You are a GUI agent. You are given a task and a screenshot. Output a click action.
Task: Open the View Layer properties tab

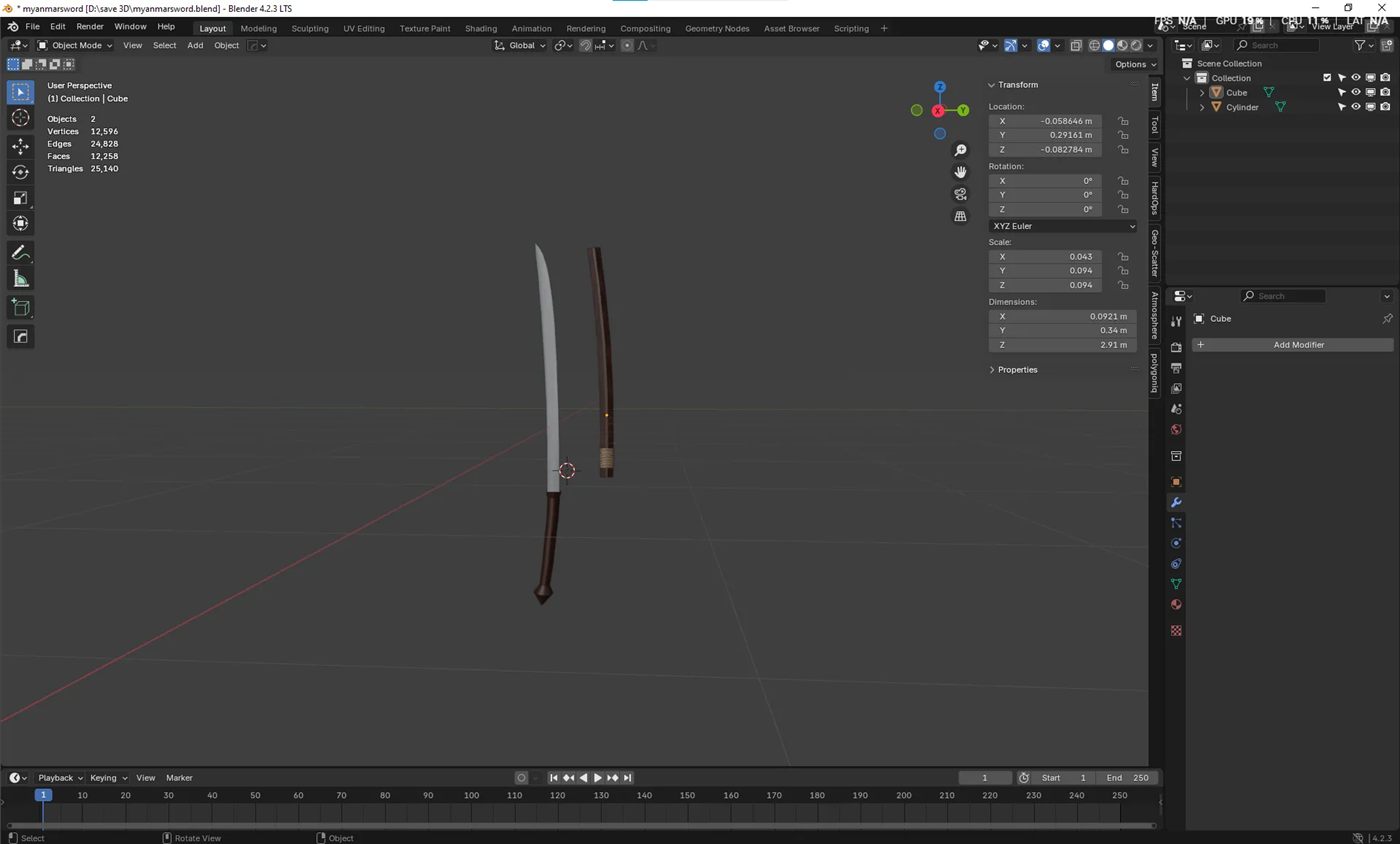coord(1176,388)
